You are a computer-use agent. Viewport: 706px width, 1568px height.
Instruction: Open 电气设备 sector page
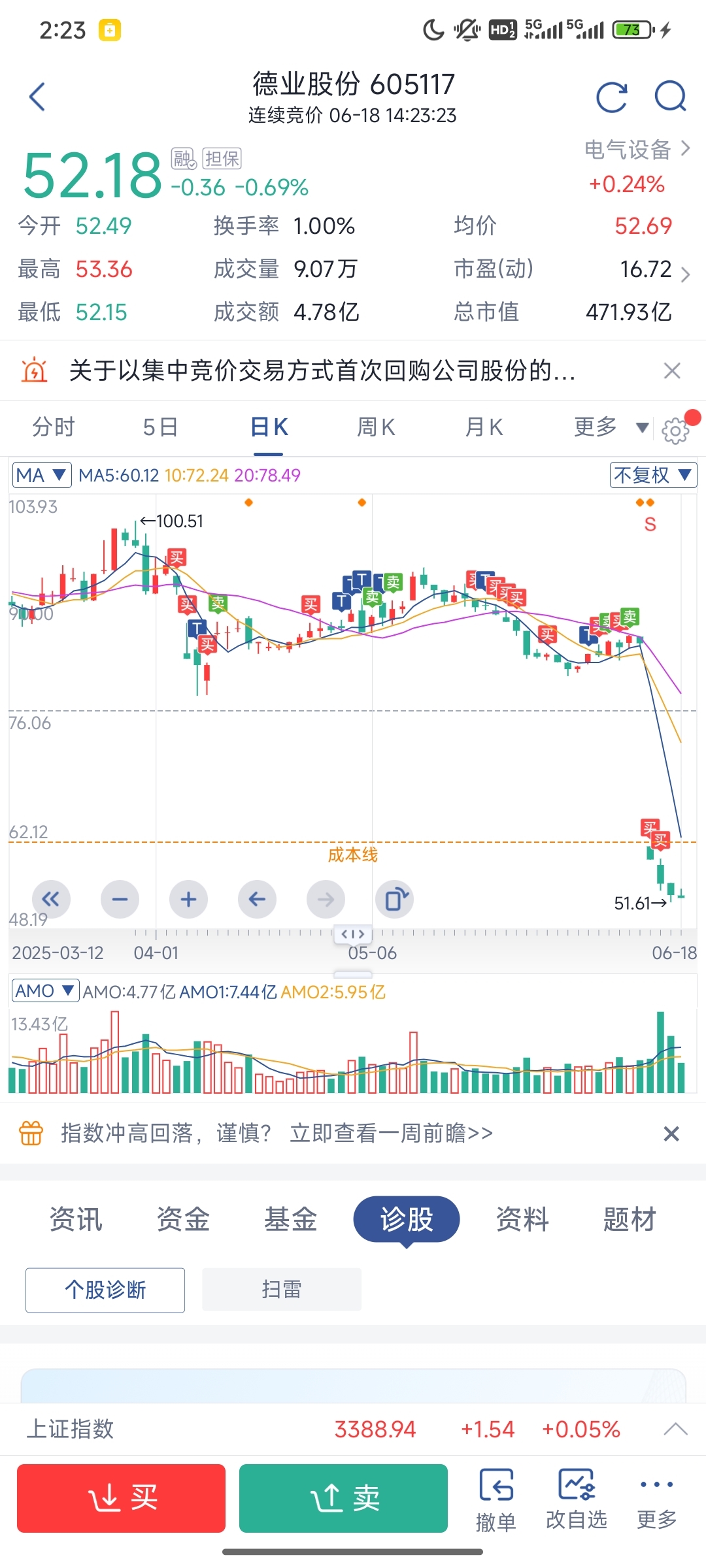(637, 150)
